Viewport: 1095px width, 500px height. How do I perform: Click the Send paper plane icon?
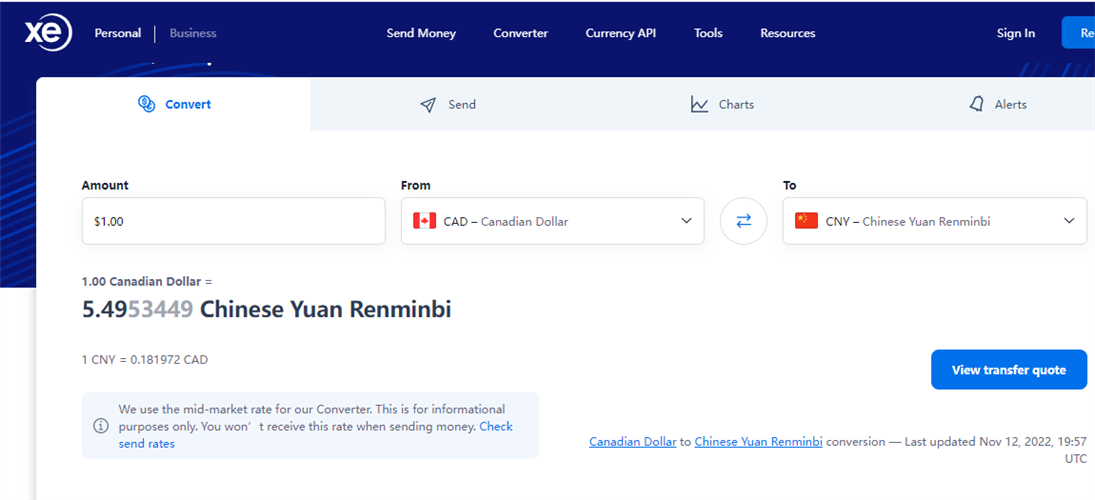428,105
